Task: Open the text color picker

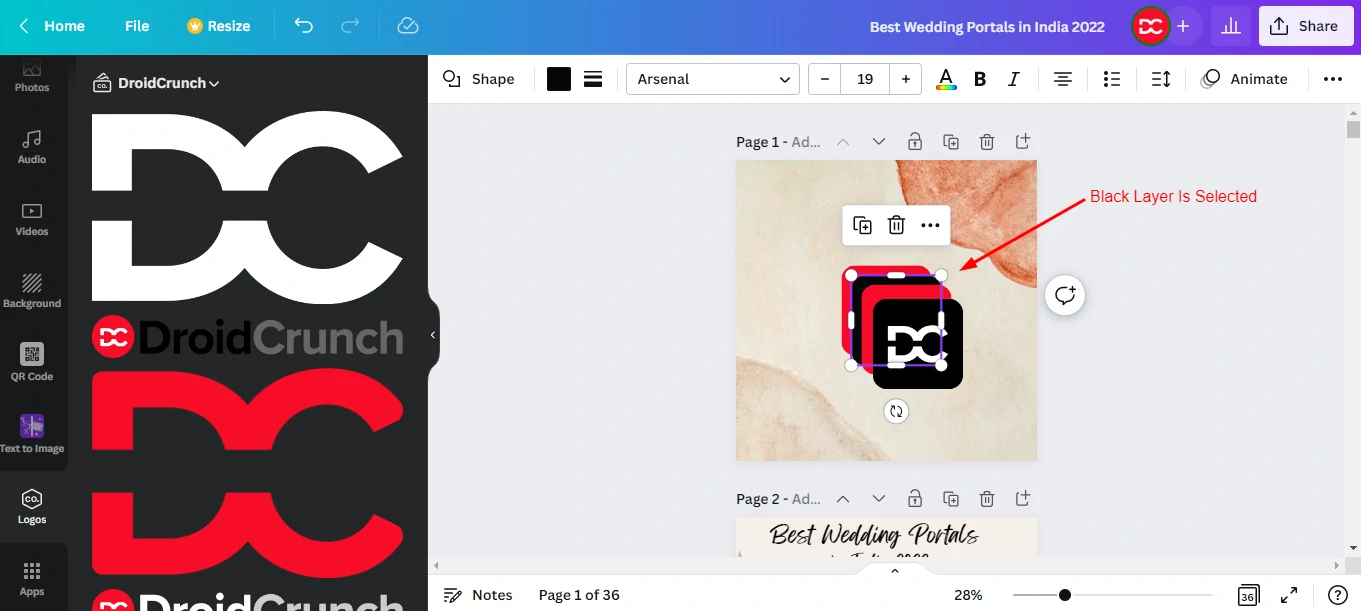Action: tap(945, 79)
